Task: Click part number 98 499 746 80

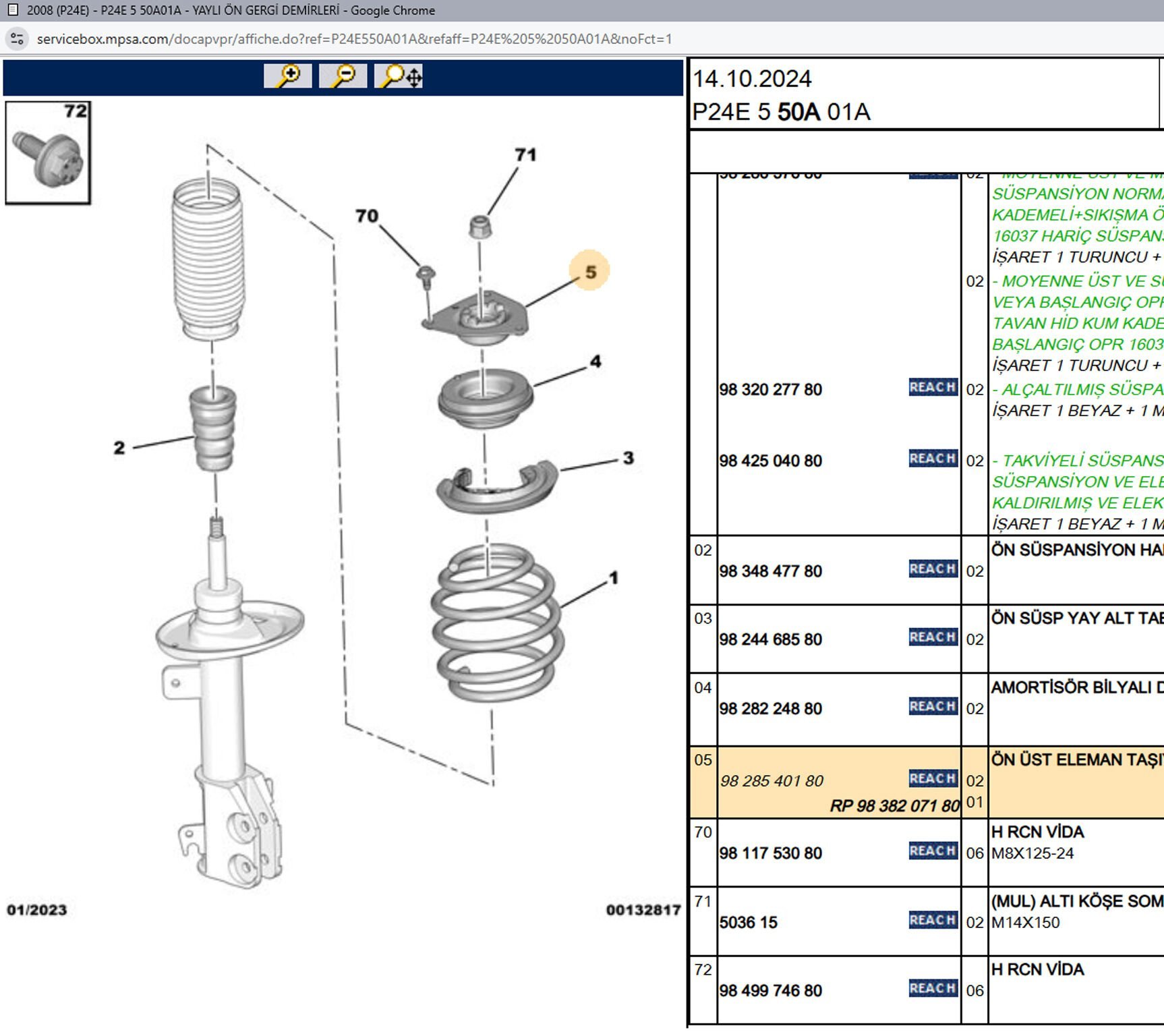Action: (770, 991)
